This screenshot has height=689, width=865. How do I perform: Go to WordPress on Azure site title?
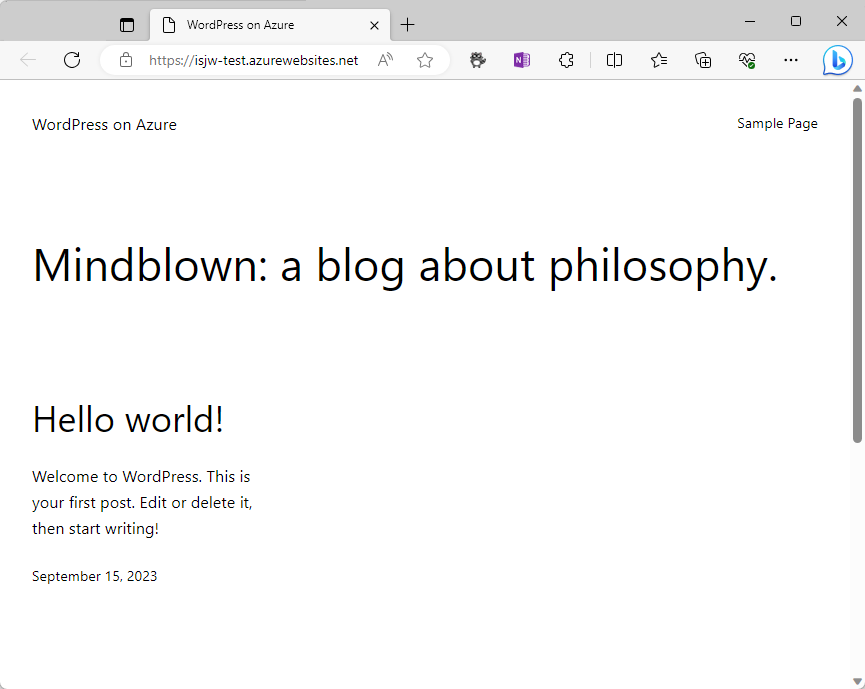pyautogui.click(x=104, y=125)
